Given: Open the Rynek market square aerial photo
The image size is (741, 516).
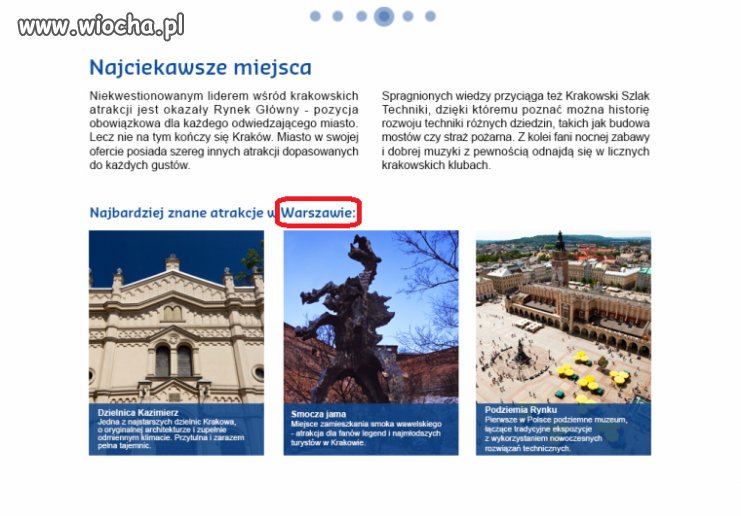Looking at the screenshot, I should (563, 317).
